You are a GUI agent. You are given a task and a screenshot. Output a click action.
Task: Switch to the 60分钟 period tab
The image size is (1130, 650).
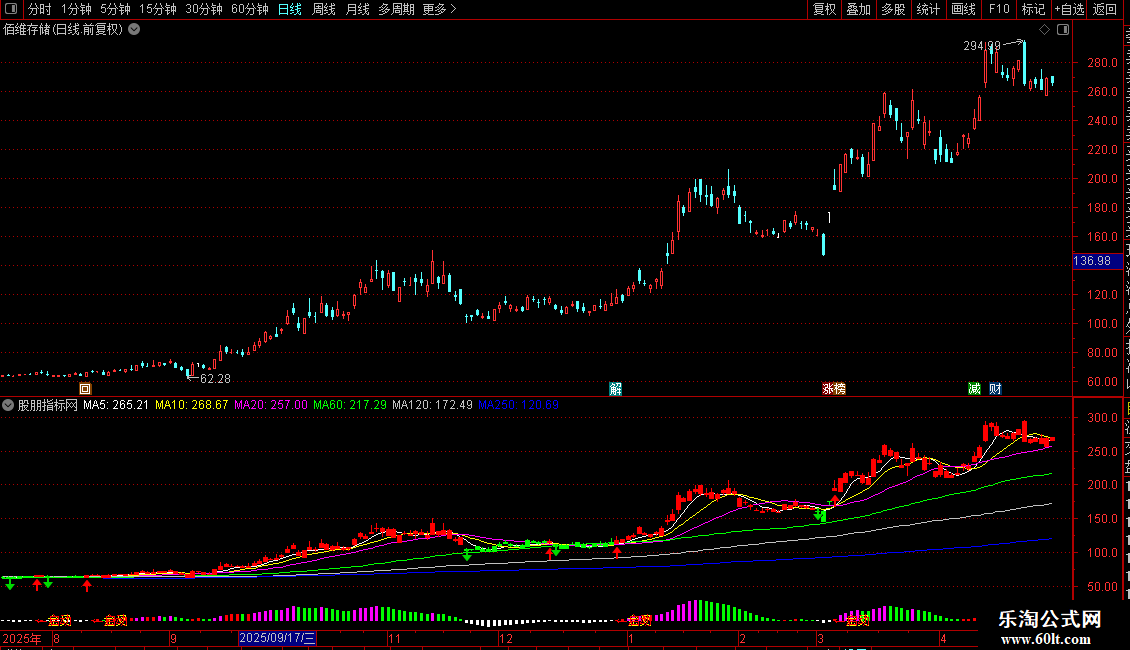(x=249, y=9)
